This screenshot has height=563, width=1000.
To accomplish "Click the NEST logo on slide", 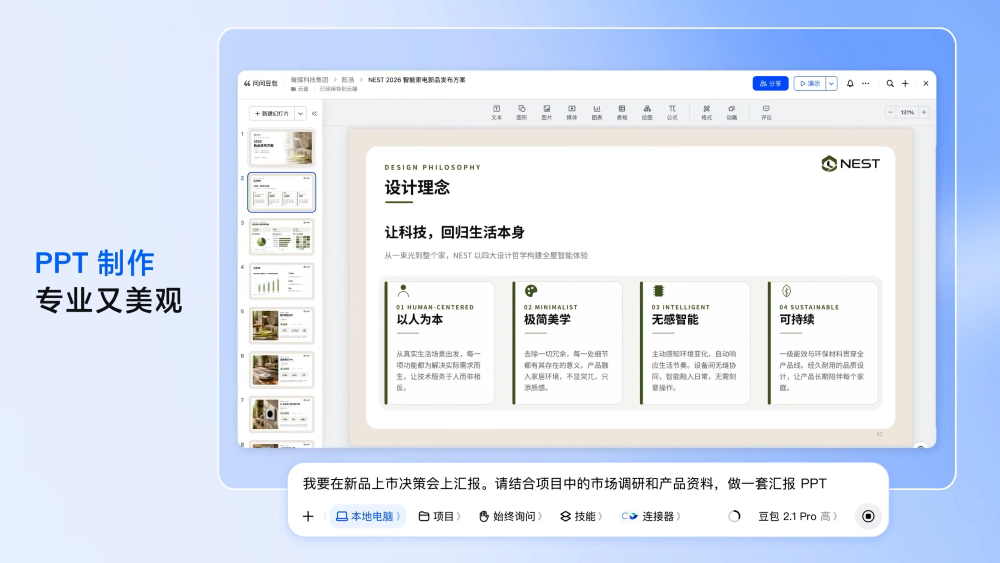I will 850,164.
